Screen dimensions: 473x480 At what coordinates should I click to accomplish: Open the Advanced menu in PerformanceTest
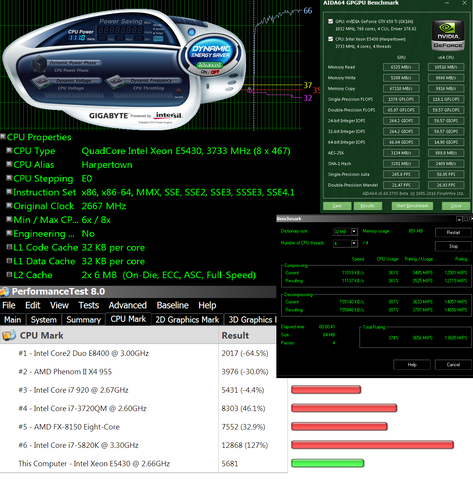pos(128,305)
